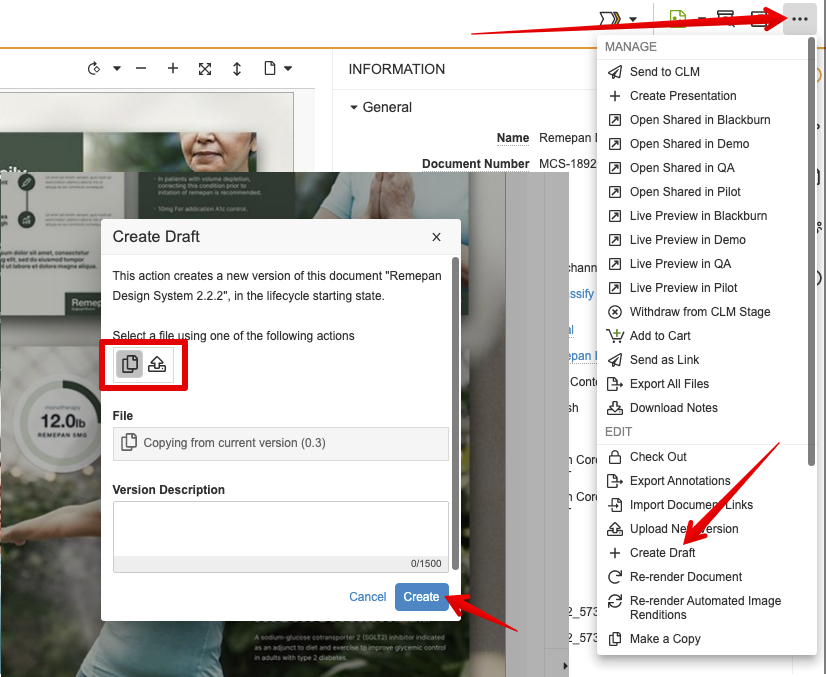This screenshot has width=826, height=677.
Task: Click the zoom in plus icon
Action: pyautogui.click(x=173, y=69)
